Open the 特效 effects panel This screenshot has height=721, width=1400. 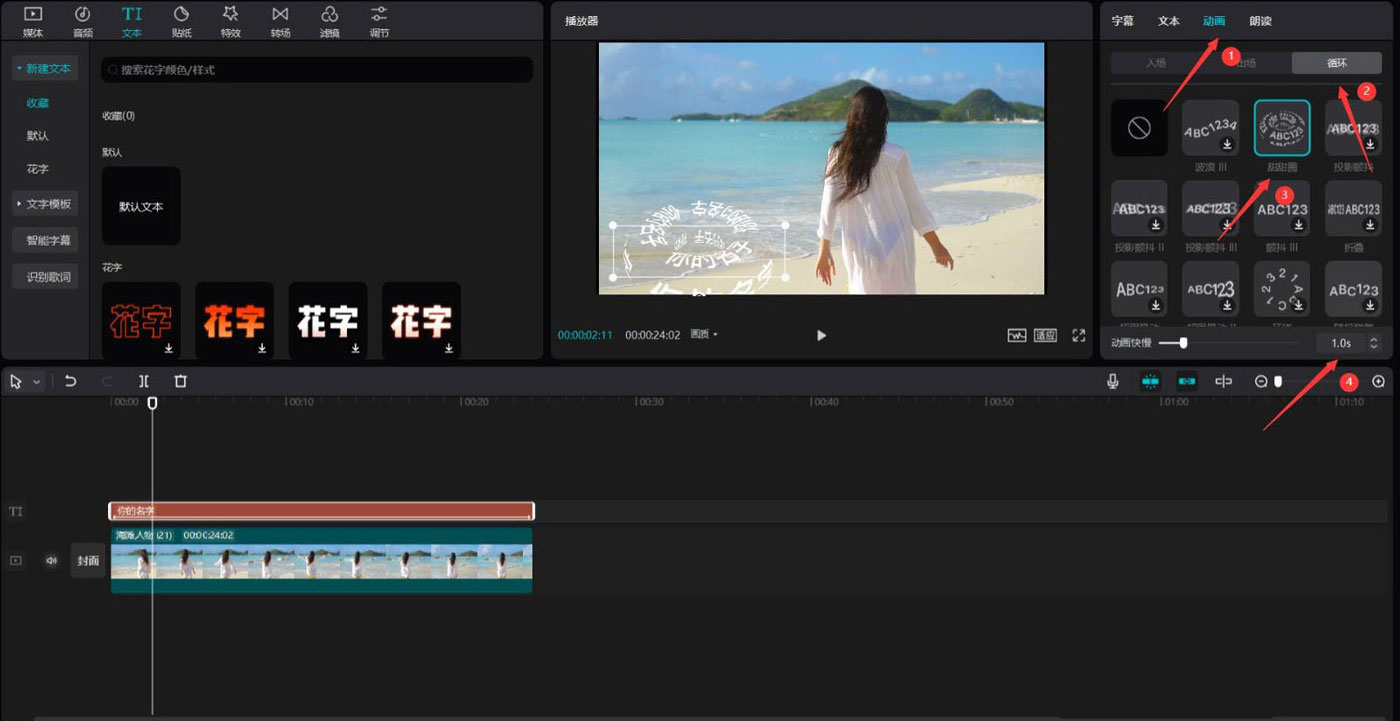coord(230,20)
